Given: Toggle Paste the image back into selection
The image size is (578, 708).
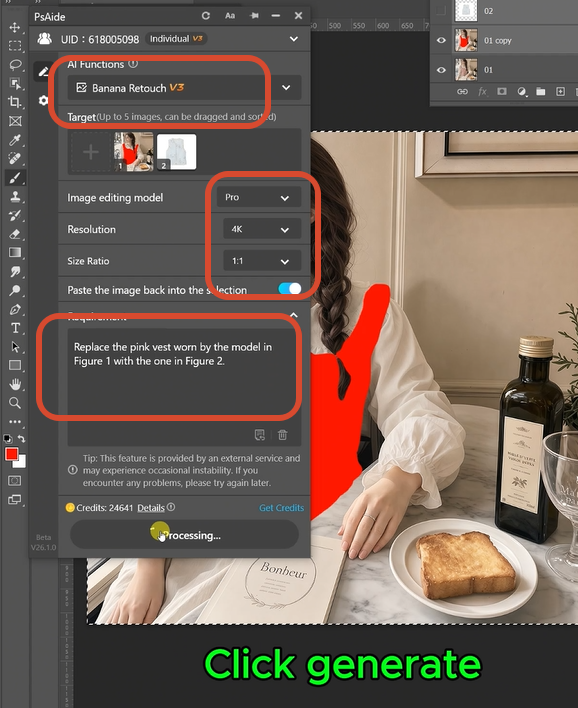Looking at the screenshot, I should pos(289,289).
